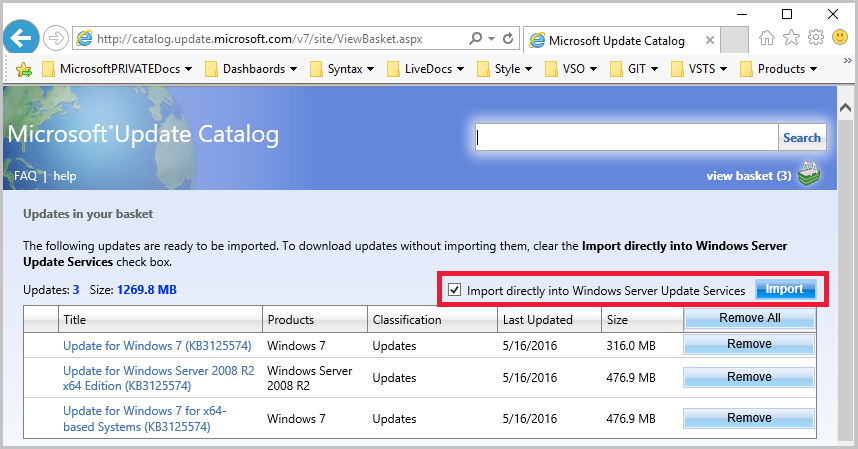Click the Search button

click(802, 137)
